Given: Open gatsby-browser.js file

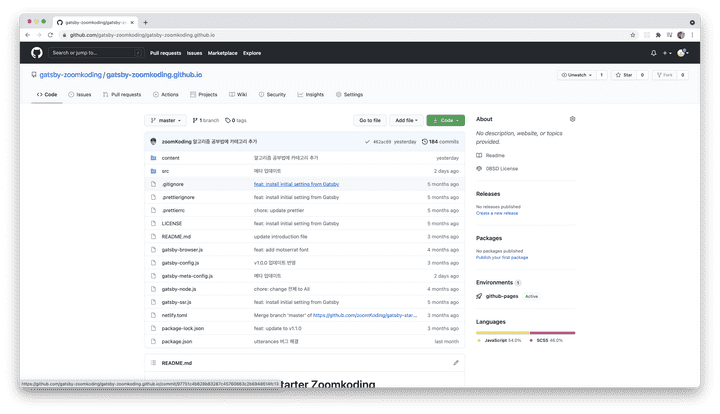Looking at the screenshot, I should click(182, 250).
